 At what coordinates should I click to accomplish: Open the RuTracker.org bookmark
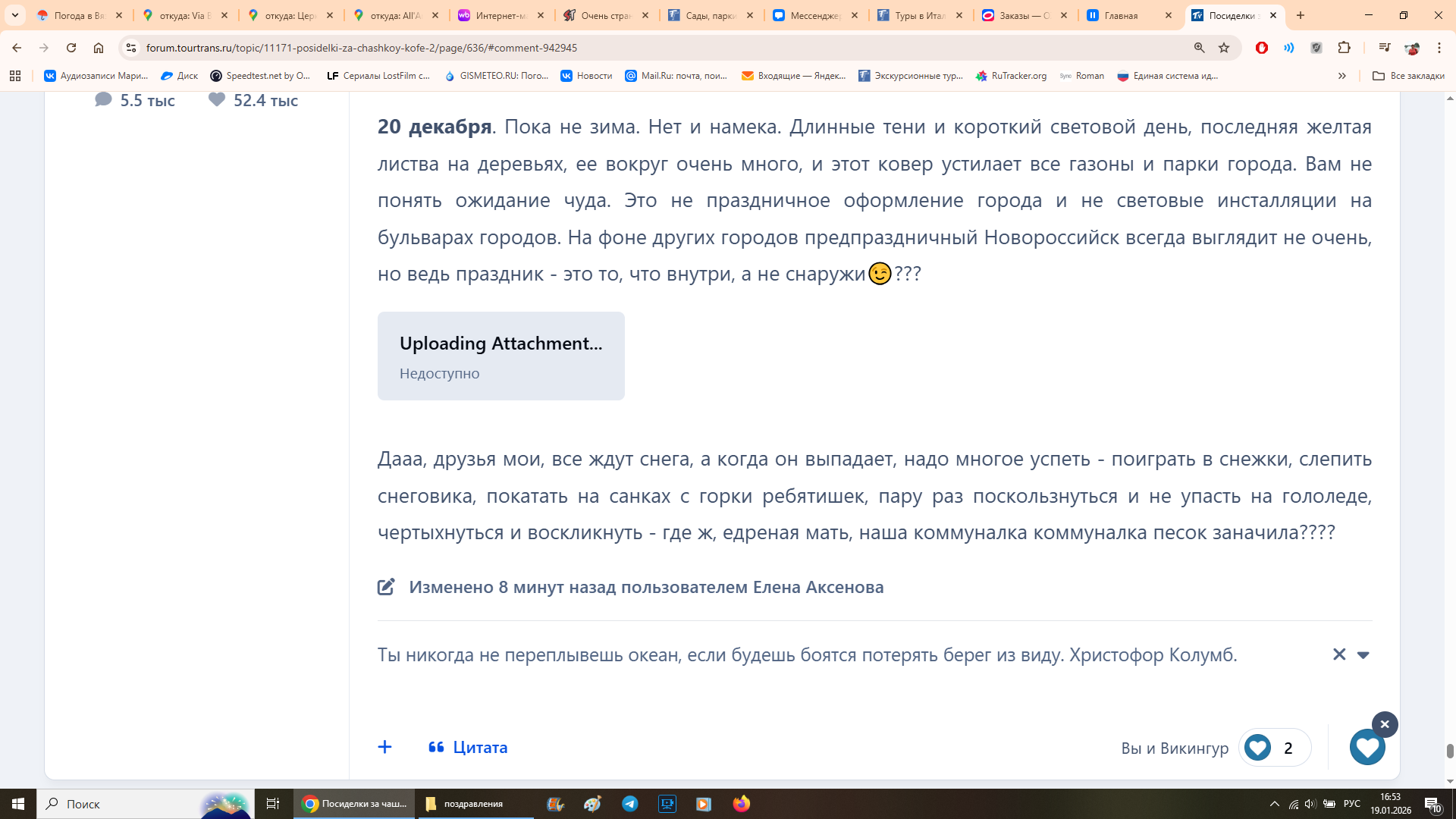[x=1011, y=76]
